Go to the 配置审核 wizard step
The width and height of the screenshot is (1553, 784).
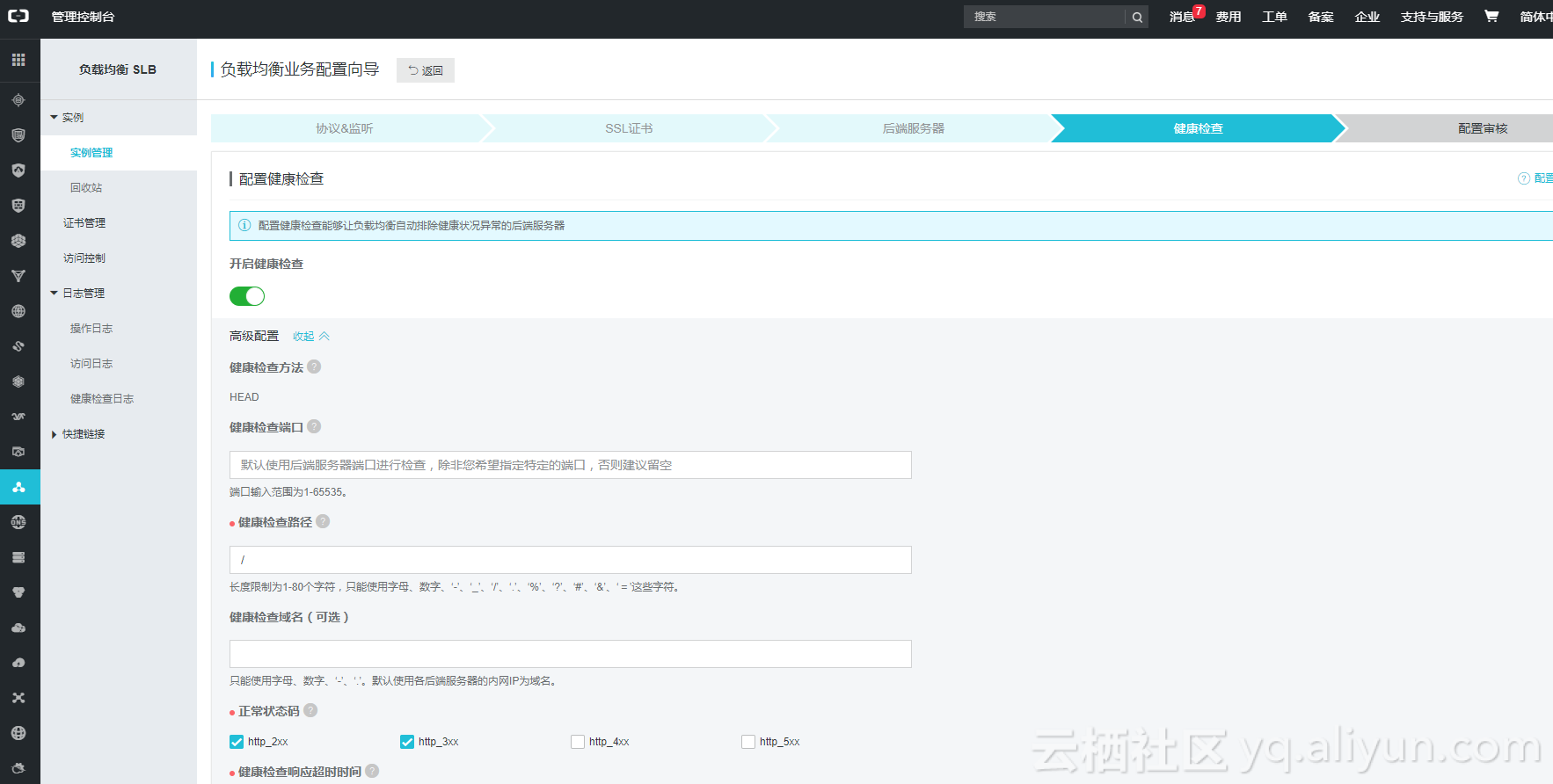click(x=1483, y=128)
